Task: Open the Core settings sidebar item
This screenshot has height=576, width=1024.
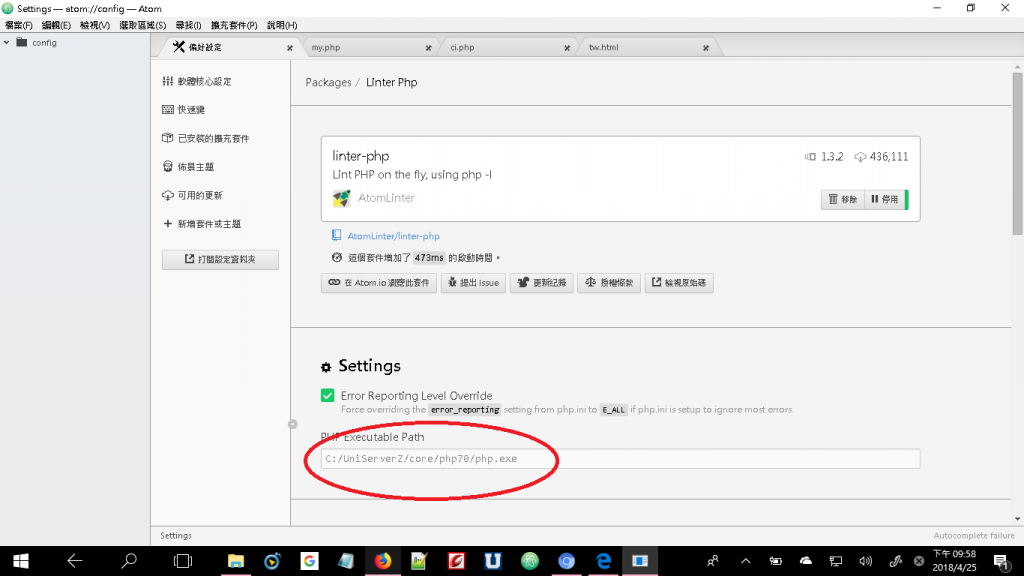Action: coord(197,82)
